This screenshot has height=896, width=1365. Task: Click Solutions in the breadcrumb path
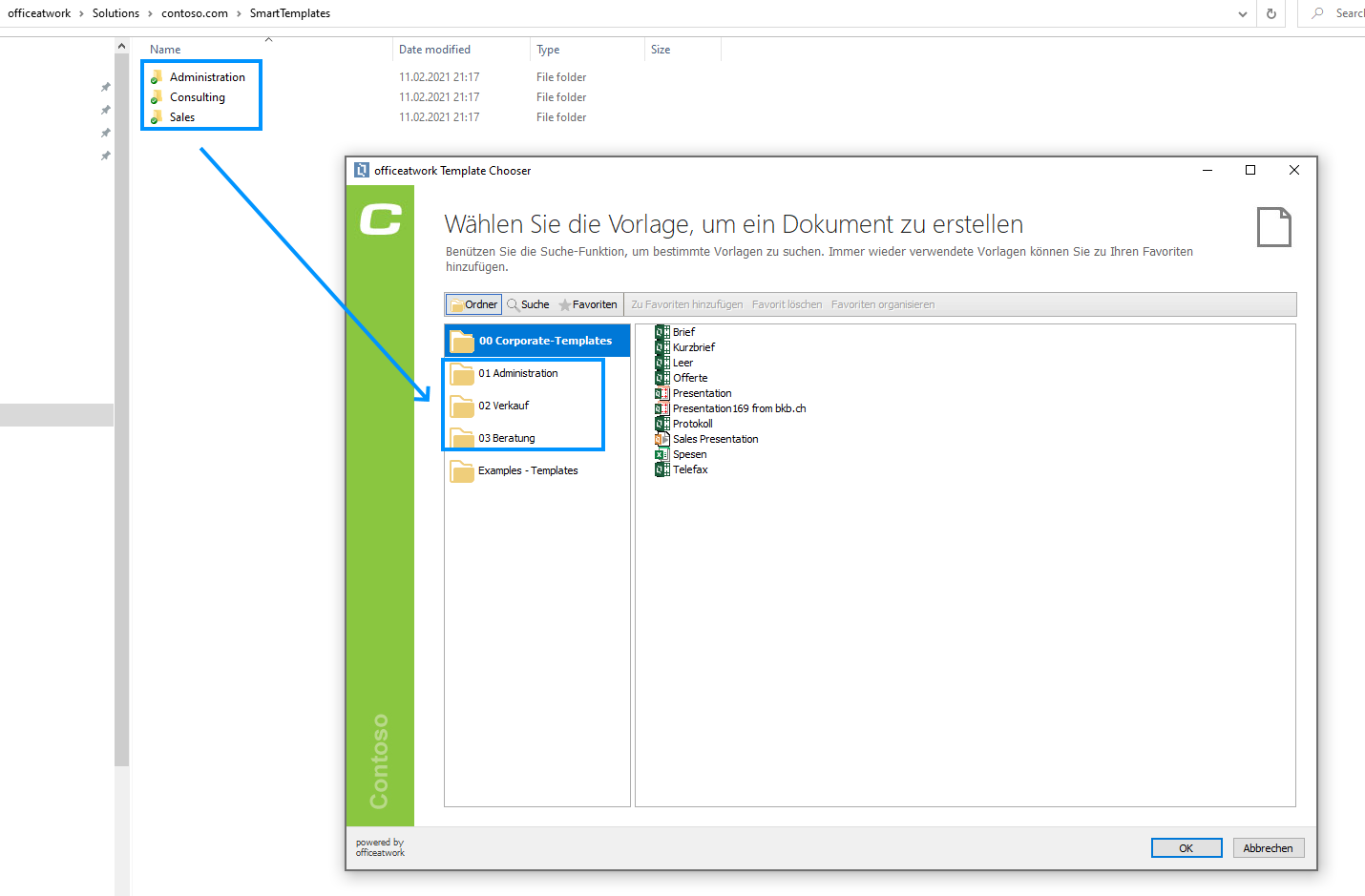point(115,13)
